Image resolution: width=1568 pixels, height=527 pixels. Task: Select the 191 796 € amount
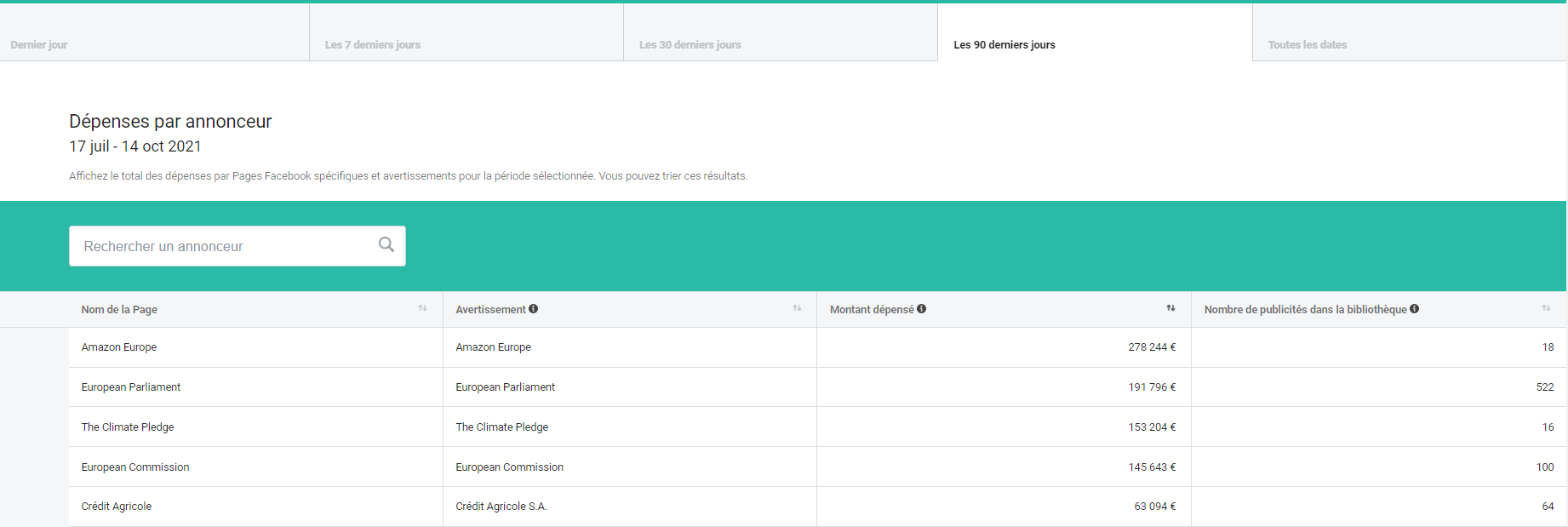[x=1152, y=387]
